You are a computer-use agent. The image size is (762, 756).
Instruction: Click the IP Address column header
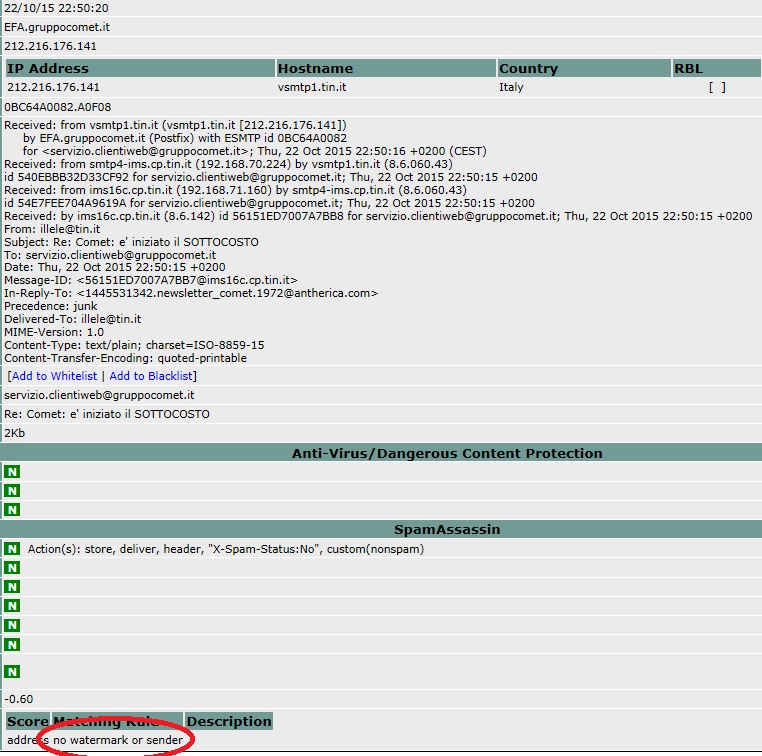point(48,69)
